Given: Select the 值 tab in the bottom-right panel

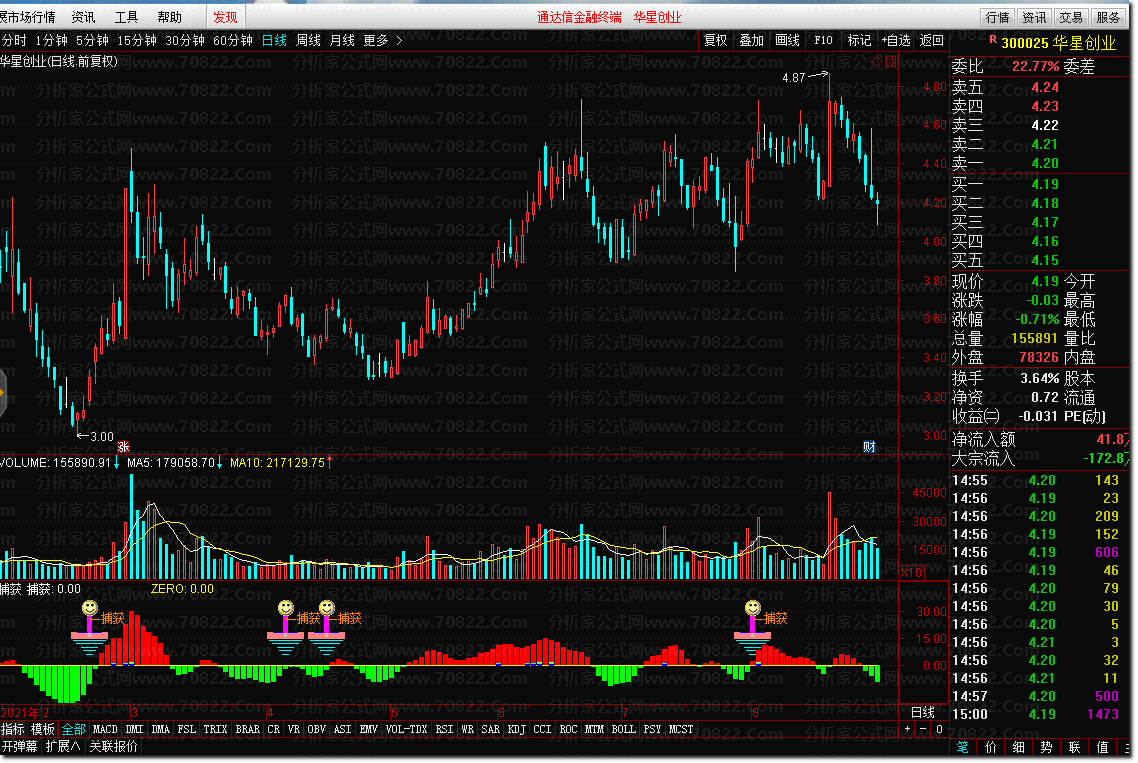Looking at the screenshot, I should click(1102, 747).
